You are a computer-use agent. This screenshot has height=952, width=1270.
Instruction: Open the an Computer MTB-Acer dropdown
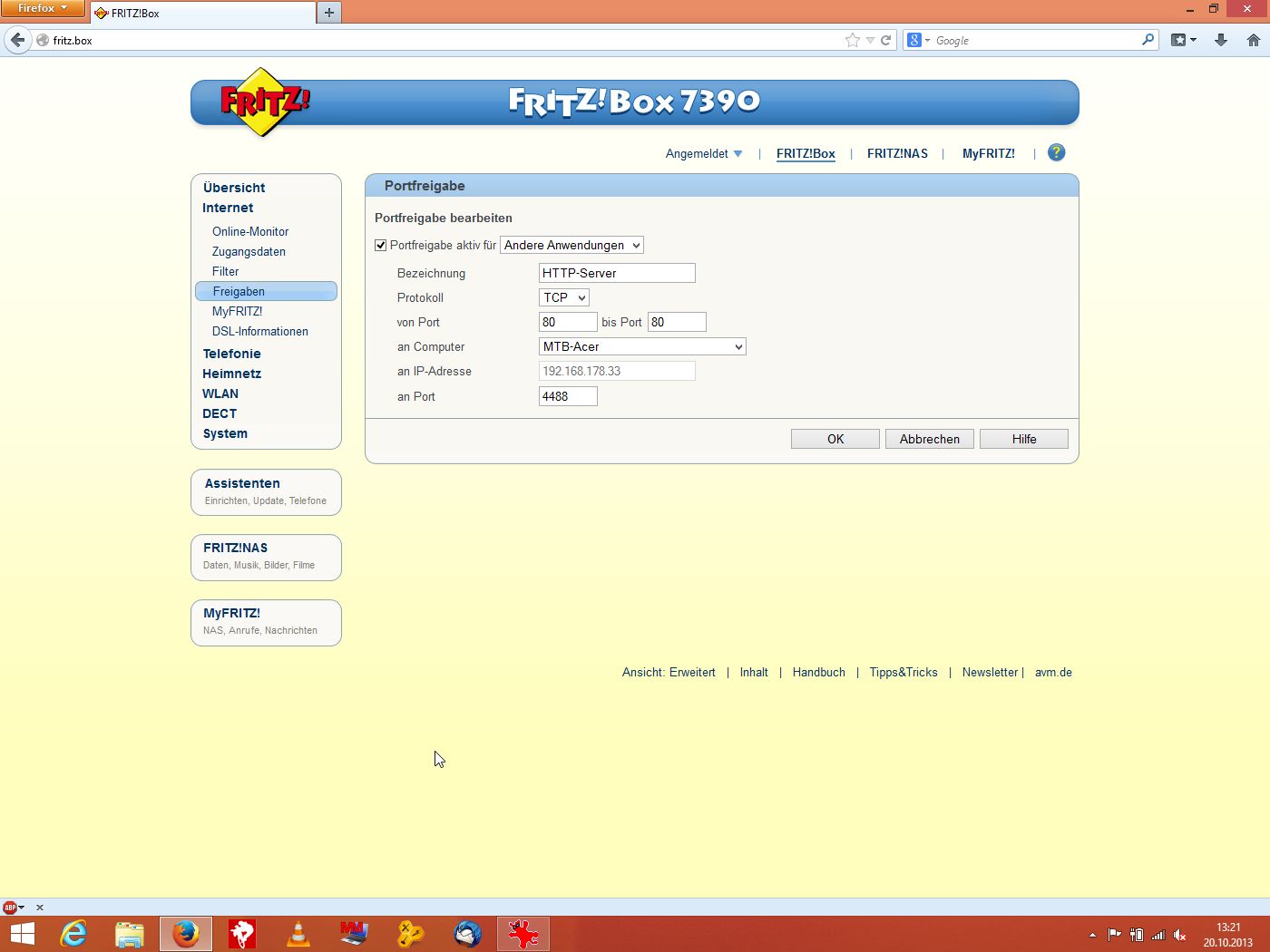tap(642, 346)
